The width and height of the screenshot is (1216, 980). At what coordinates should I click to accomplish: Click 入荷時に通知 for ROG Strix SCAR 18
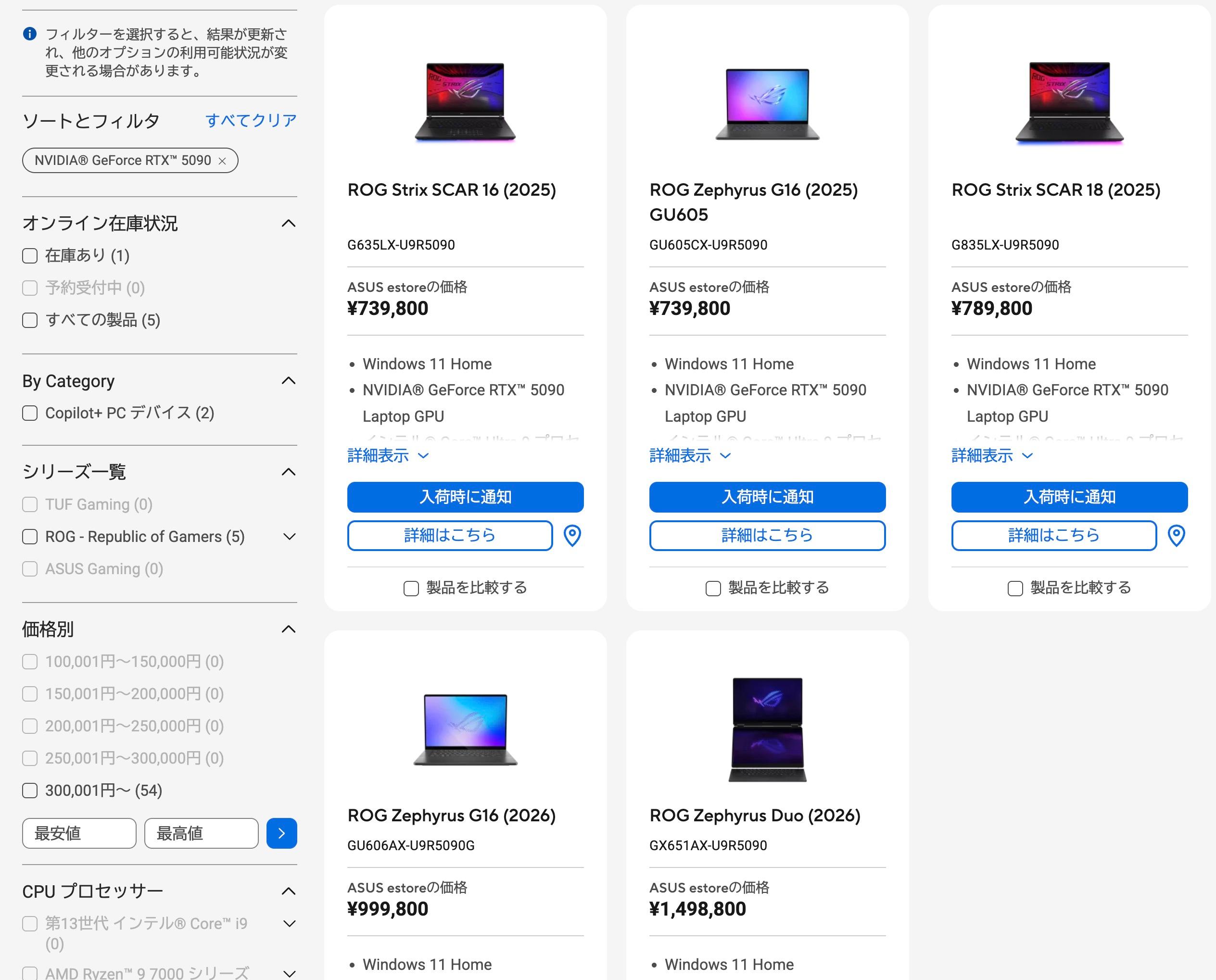[1069, 497]
